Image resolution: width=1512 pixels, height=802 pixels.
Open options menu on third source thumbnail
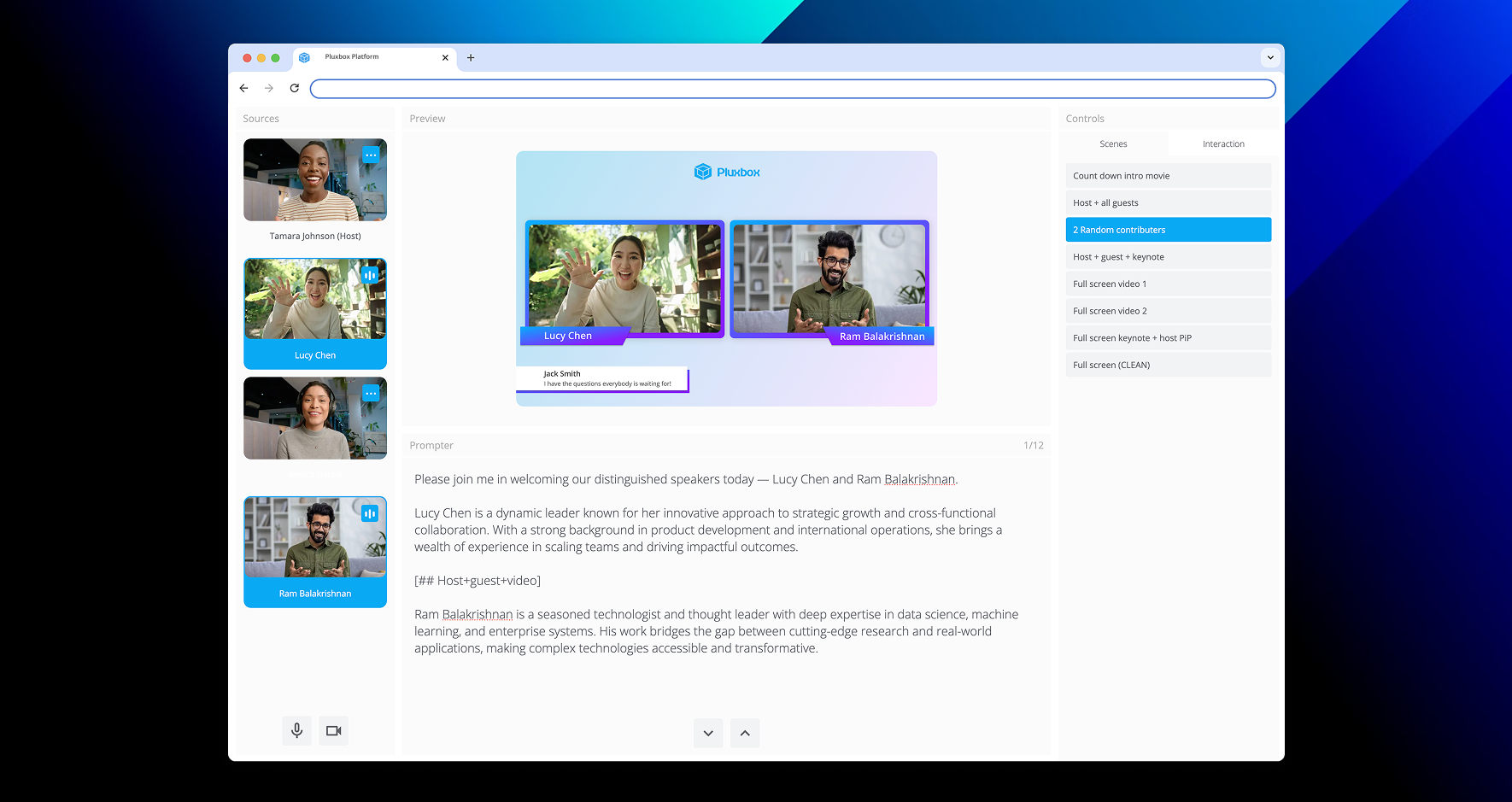pyautogui.click(x=371, y=394)
